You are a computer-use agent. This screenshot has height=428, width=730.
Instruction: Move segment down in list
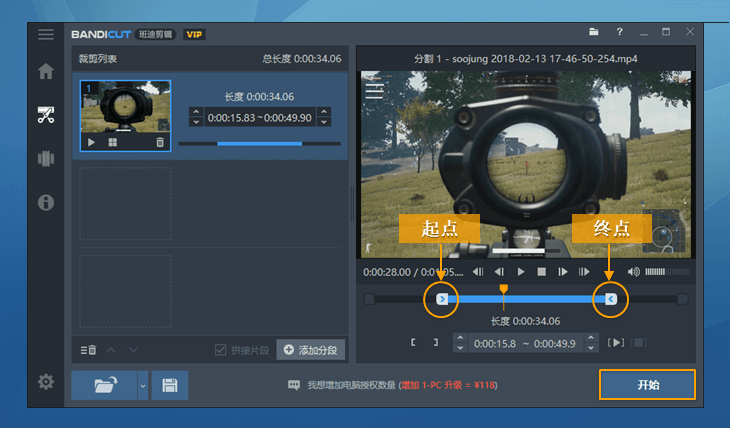click(133, 350)
